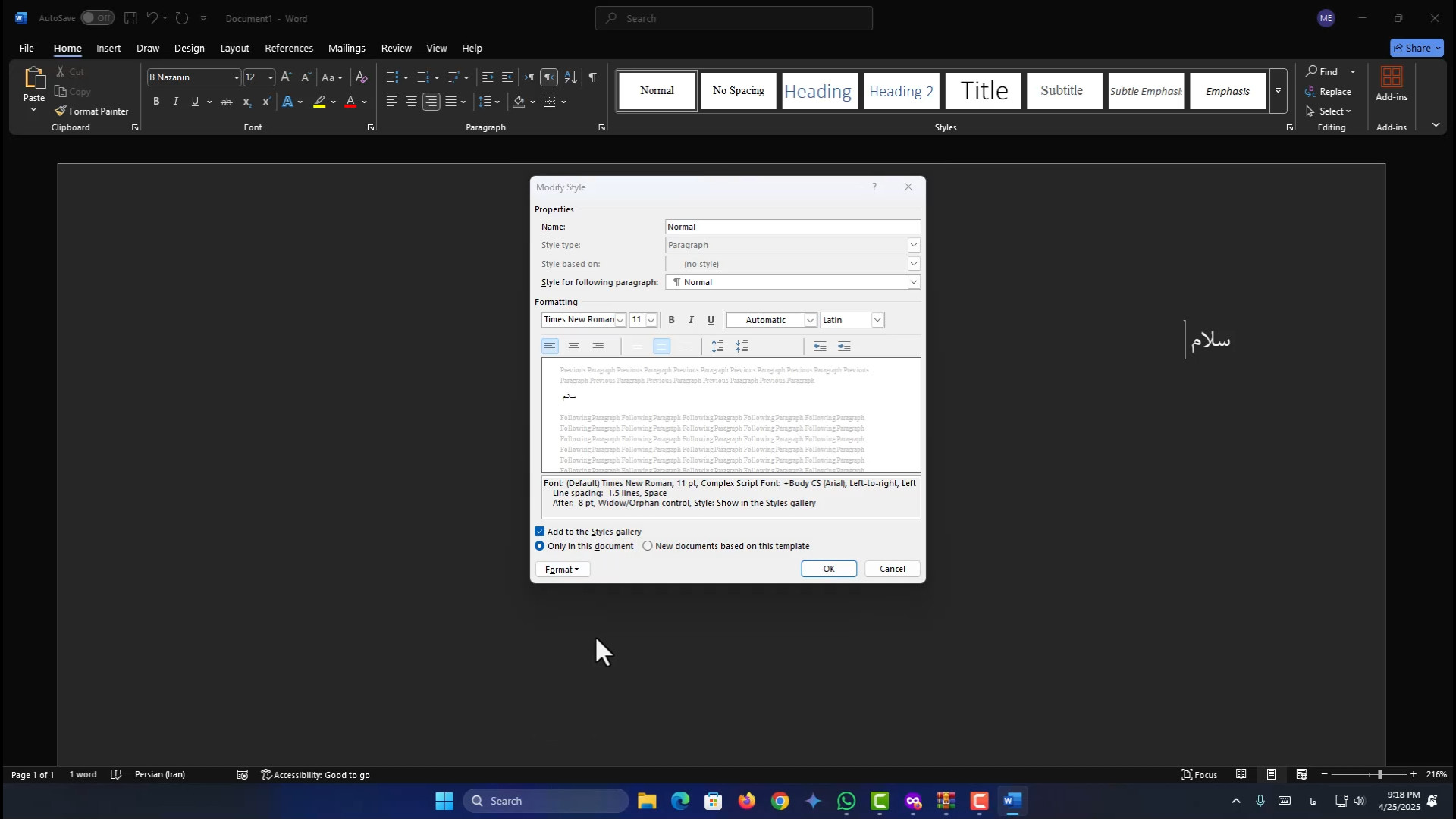
Task: Click the style Name input field
Action: point(792,227)
